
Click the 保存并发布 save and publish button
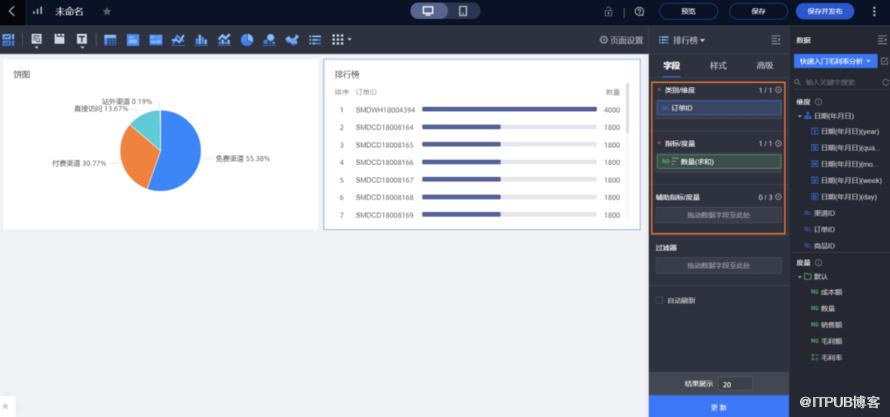point(825,11)
